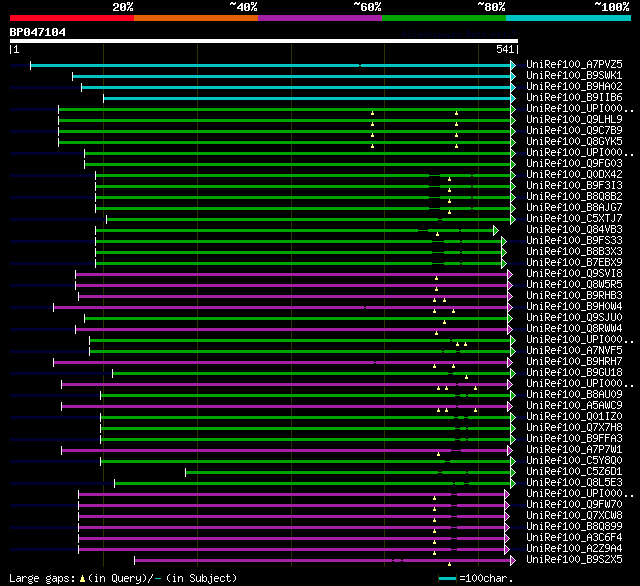640x586 pixels.
Task: Select label UniRef100_A7NVF5
Action: click(574, 351)
